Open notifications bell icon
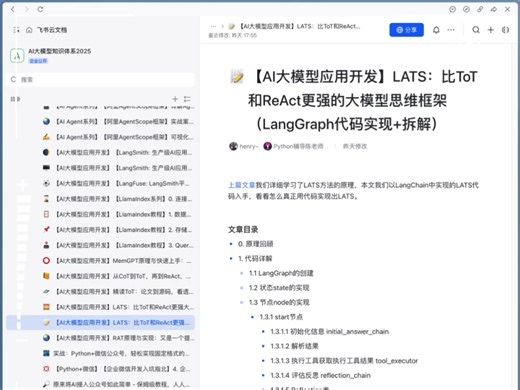Screen dimensions: 520x390 pyautogui.click(x=436, y=30)
